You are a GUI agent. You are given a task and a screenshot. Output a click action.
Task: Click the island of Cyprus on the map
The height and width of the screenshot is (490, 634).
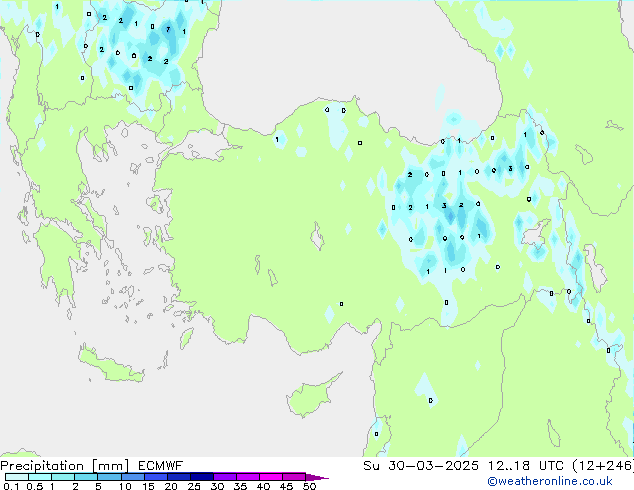311,396
